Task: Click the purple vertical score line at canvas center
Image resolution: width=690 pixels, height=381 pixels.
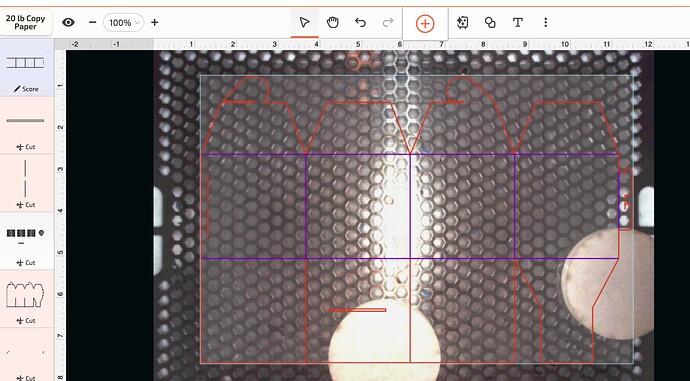Action: coord(410,206)
